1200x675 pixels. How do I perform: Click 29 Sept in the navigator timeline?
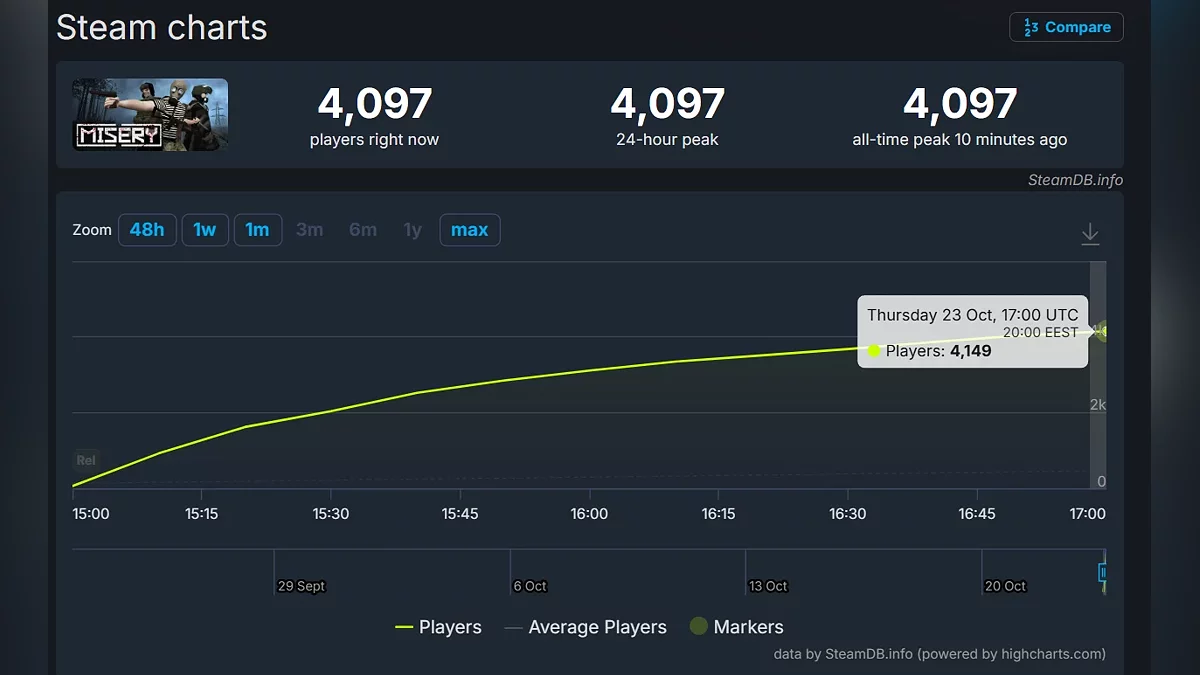tap(301, 586)
